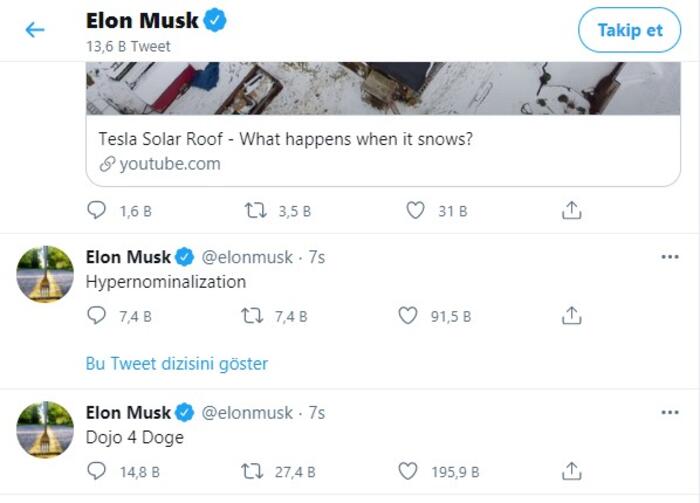Image resolution: width=700 pixels, height=503 pixels.
Task: Like the Tesla Solar Roof tweet
Action: click(x=416, y=211)
